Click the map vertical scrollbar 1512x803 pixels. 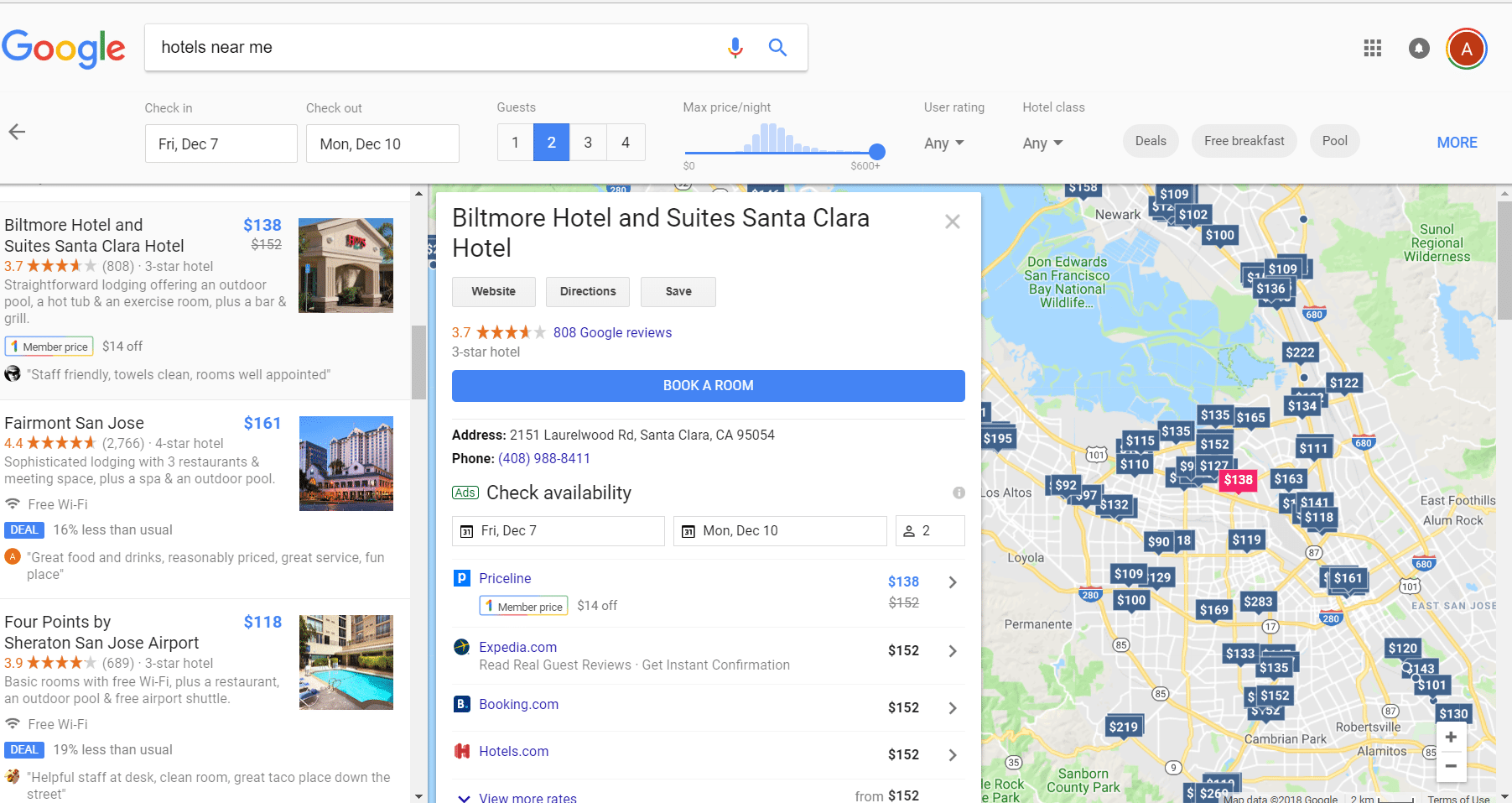click(1504, 260)
